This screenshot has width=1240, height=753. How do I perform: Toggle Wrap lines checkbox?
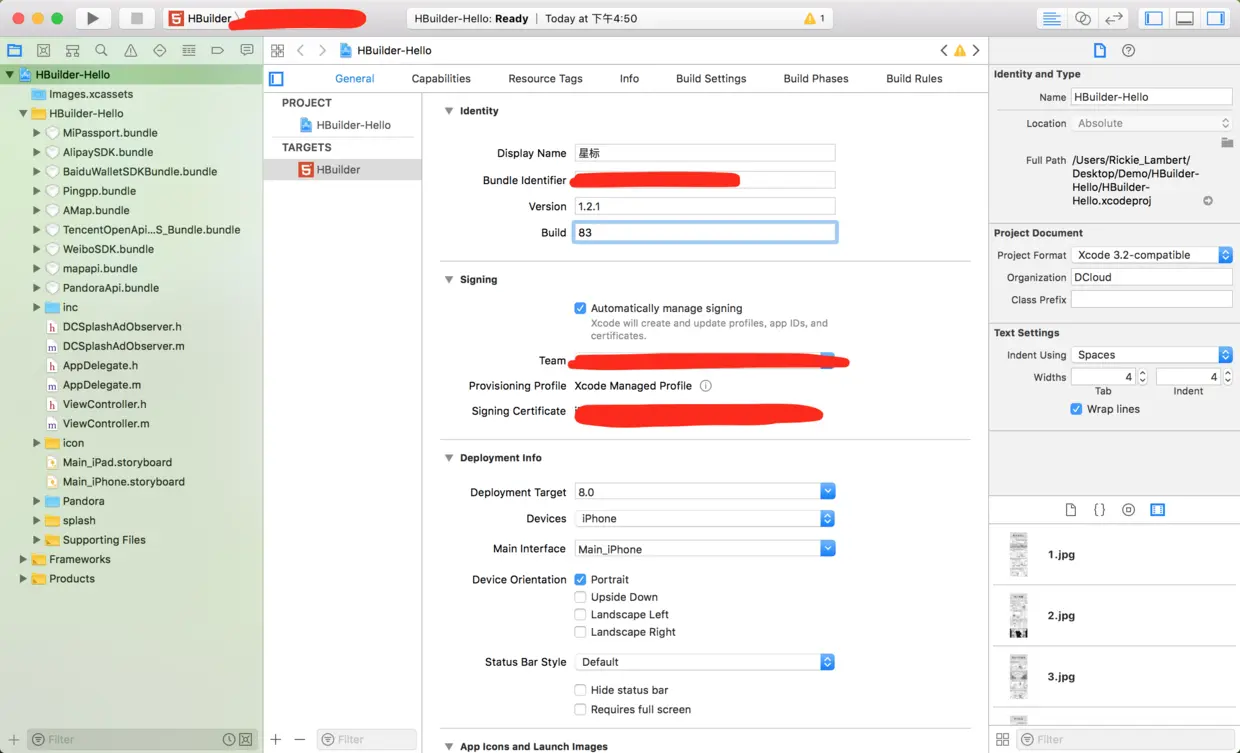(x=1076, y=409)
